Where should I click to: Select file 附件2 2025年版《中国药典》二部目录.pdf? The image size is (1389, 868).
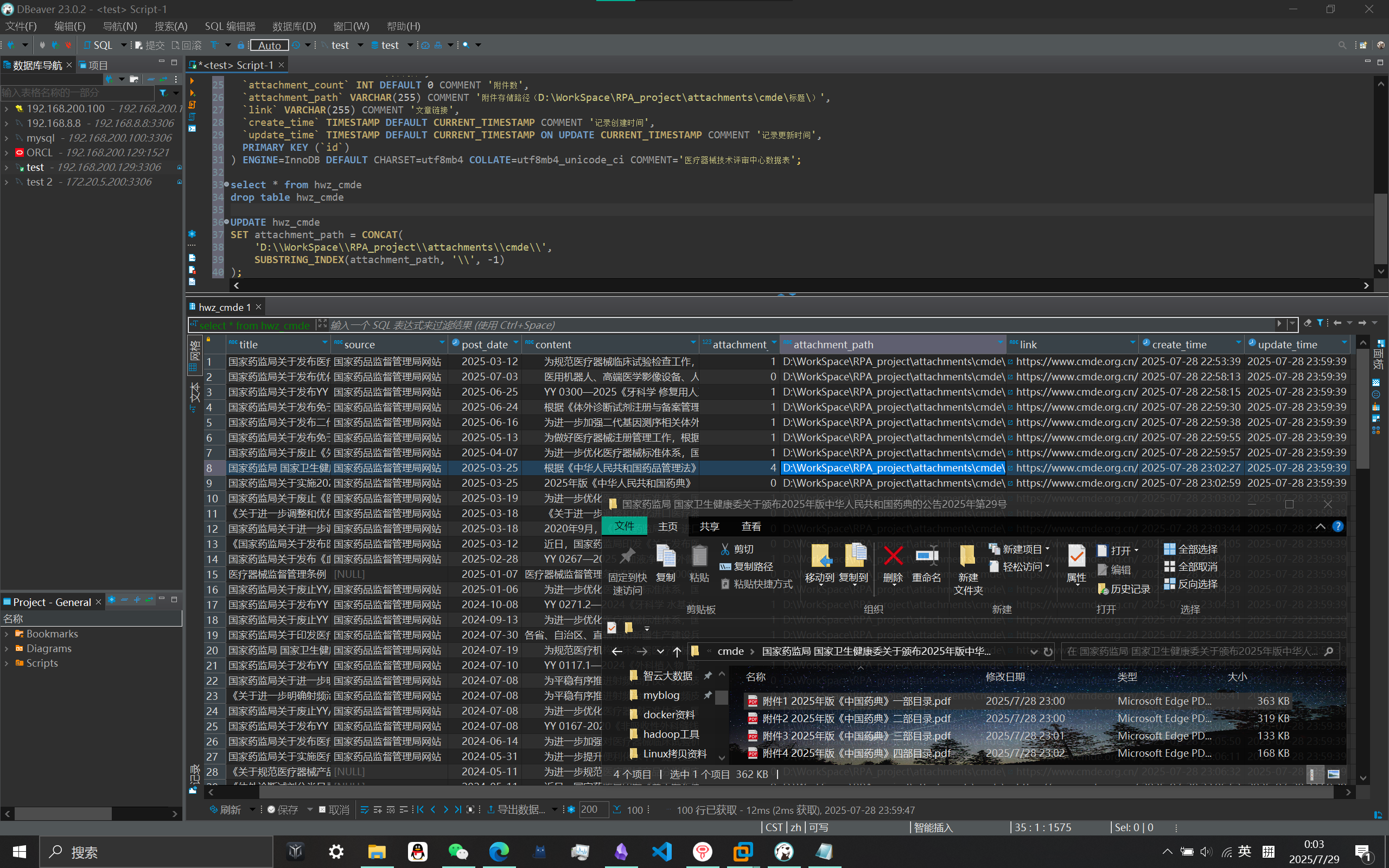pos(856,718)
